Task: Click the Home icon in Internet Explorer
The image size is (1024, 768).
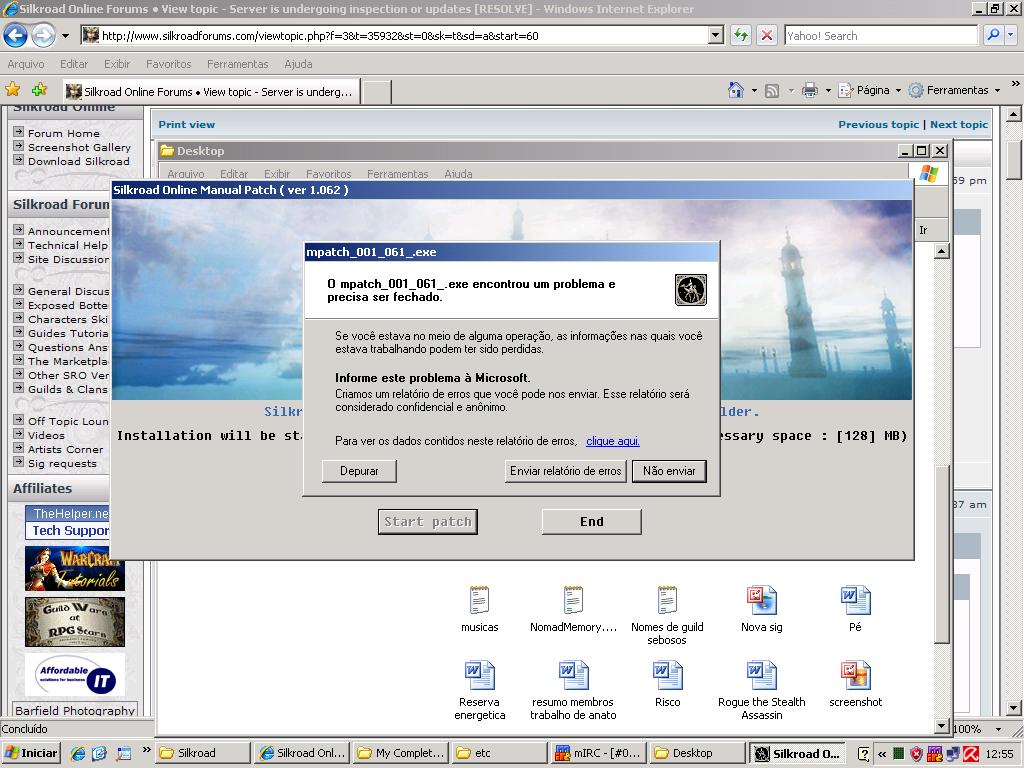Action: [x=737, y=89]
